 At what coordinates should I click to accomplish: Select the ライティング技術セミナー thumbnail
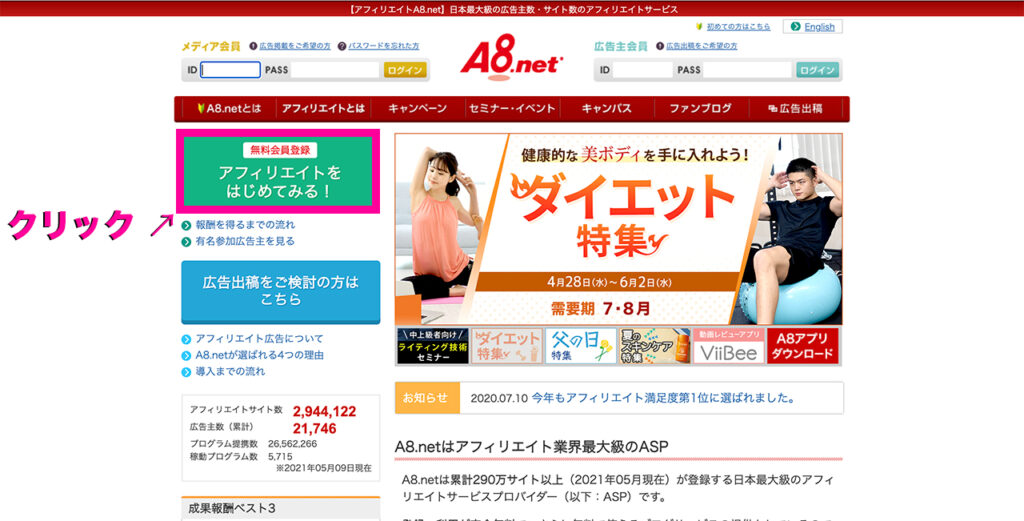(x=433, y=346)
